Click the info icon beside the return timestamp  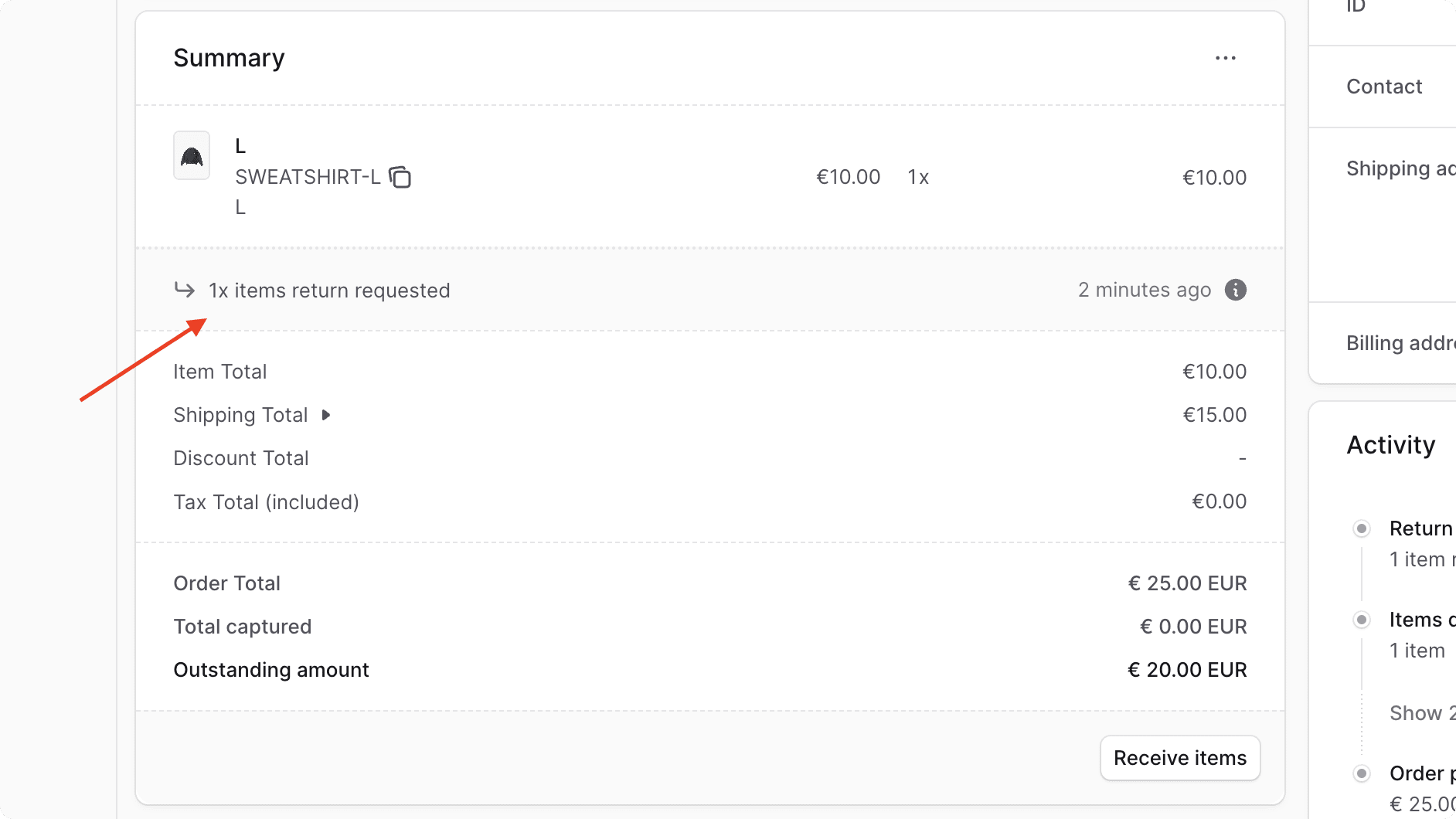[x=1235, y=290]
